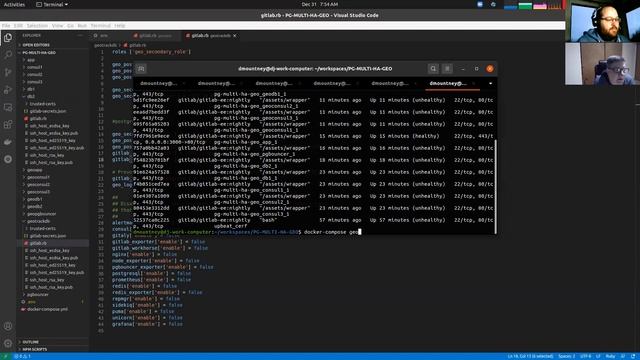Click the new tab icon in terminal header
The height and width of the screenshot is (360, 640).
point(141,69)
